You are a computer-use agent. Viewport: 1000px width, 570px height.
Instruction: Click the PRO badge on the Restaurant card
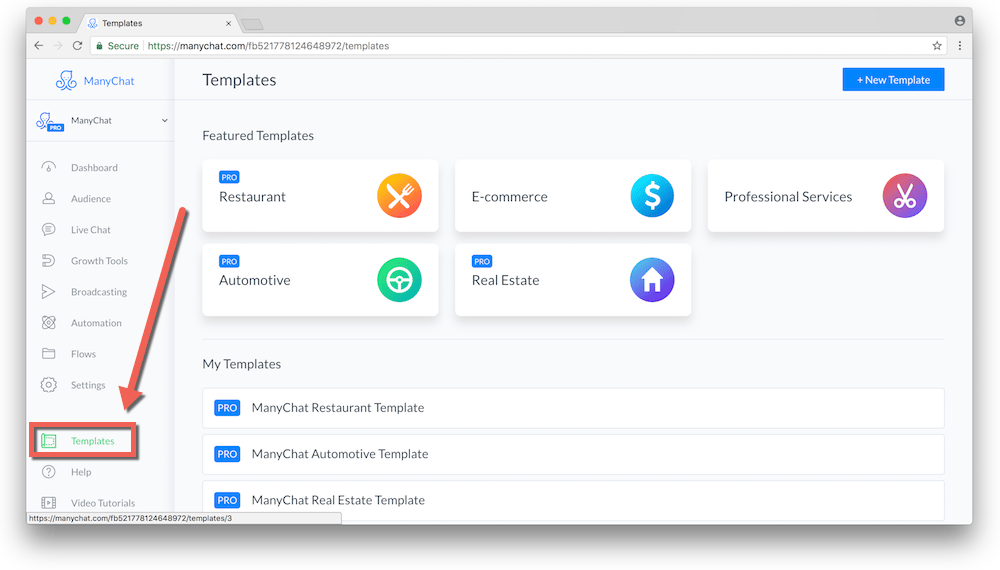230,177
